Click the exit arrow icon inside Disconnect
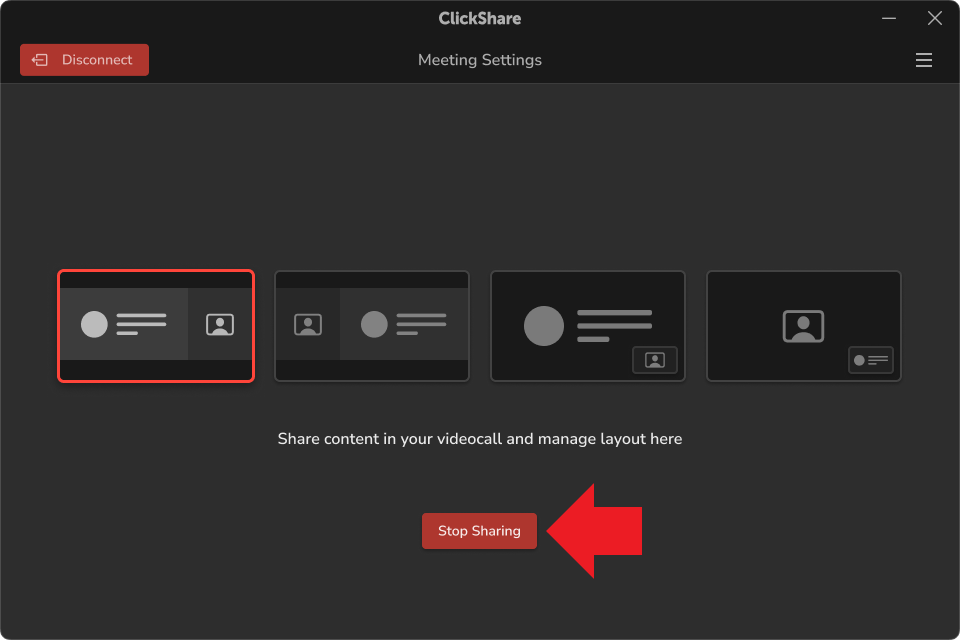This screenshot has width=960, height=640. click(40, 60)
